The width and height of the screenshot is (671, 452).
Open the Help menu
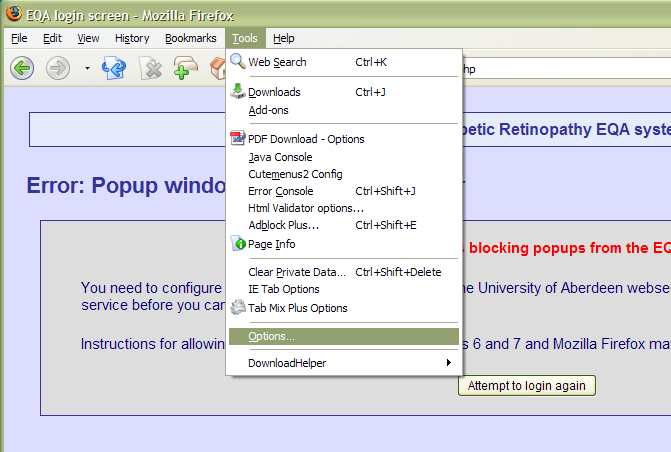point(284,38)
